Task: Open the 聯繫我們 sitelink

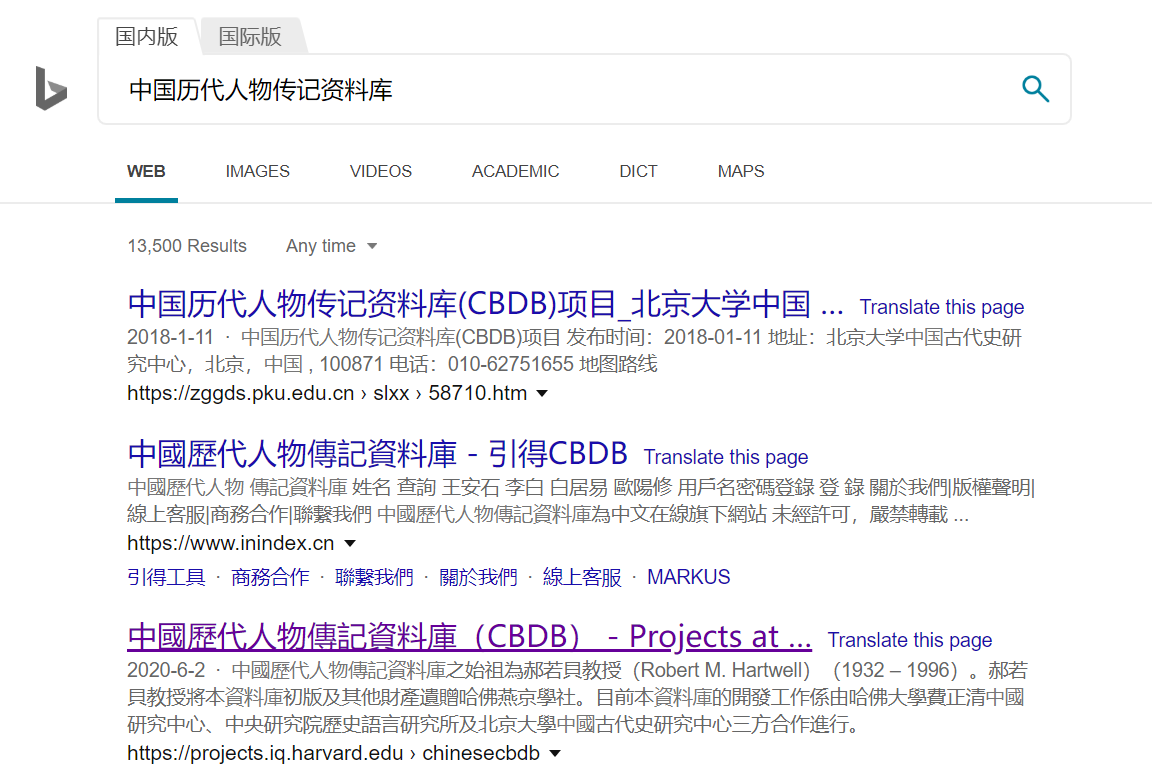Action: click(x=374, y=577)
